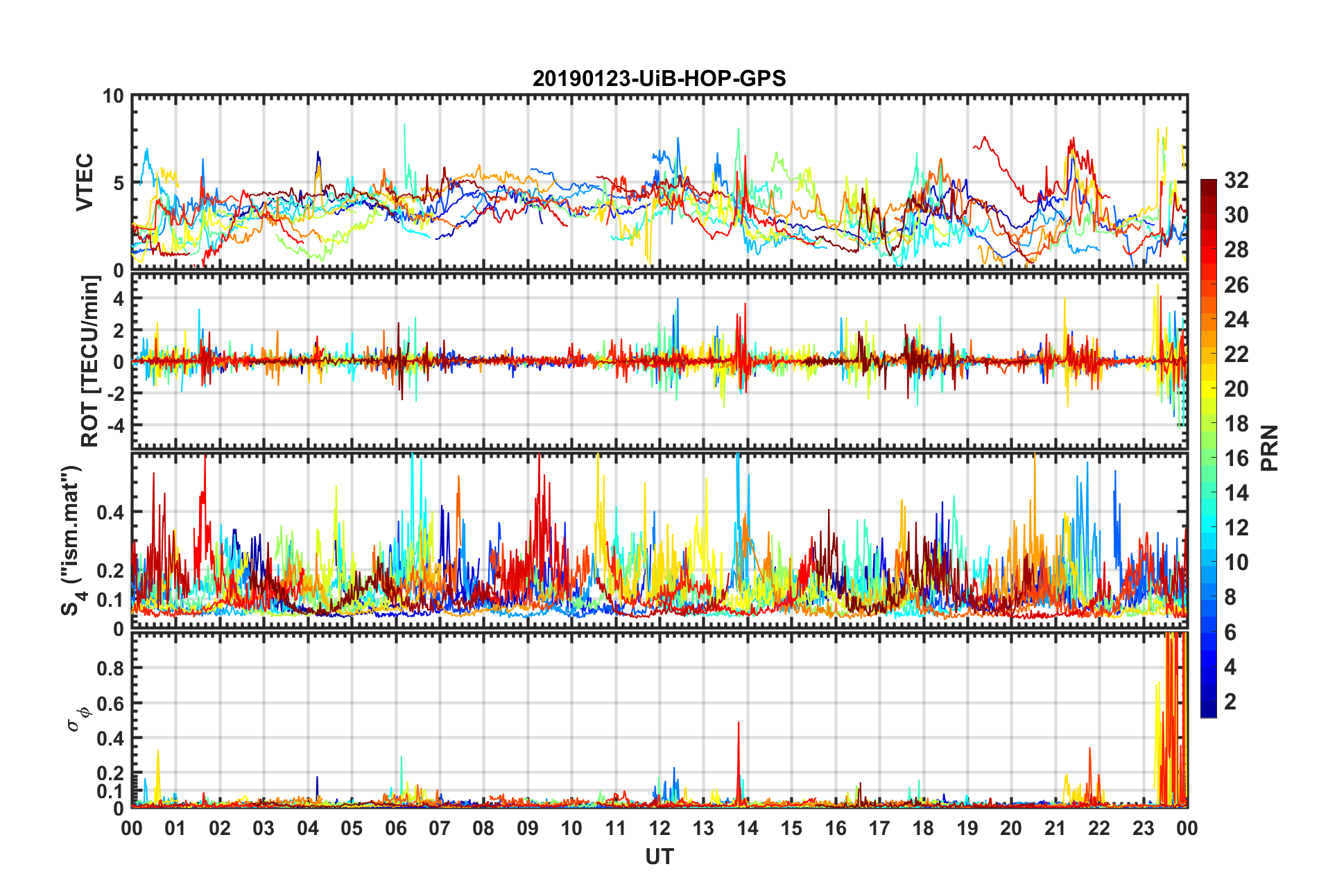The height and width of the screenshot is (896, 1319).
Task: Click the plot title 20190123-UiB-HOP-GPS
Action: coord(659,78)
